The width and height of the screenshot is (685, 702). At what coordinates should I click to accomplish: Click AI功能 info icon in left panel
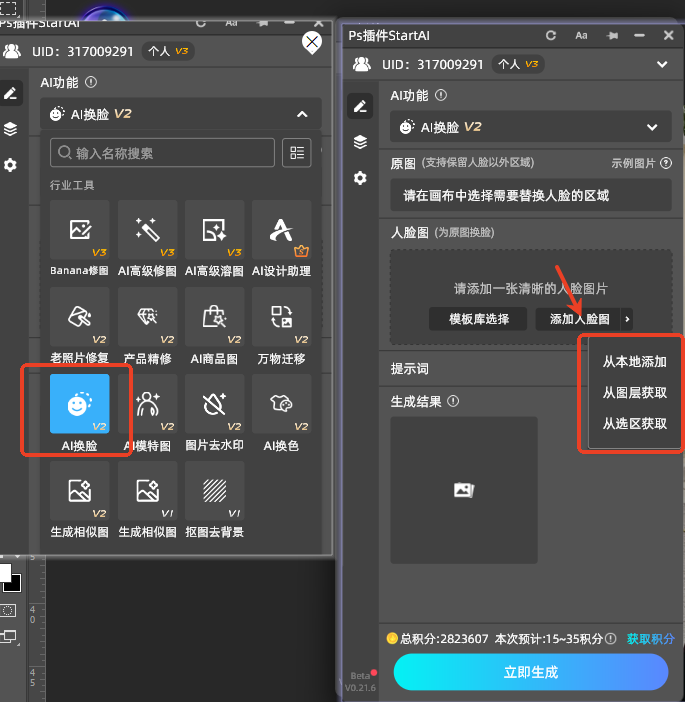(x=91, y=82)
